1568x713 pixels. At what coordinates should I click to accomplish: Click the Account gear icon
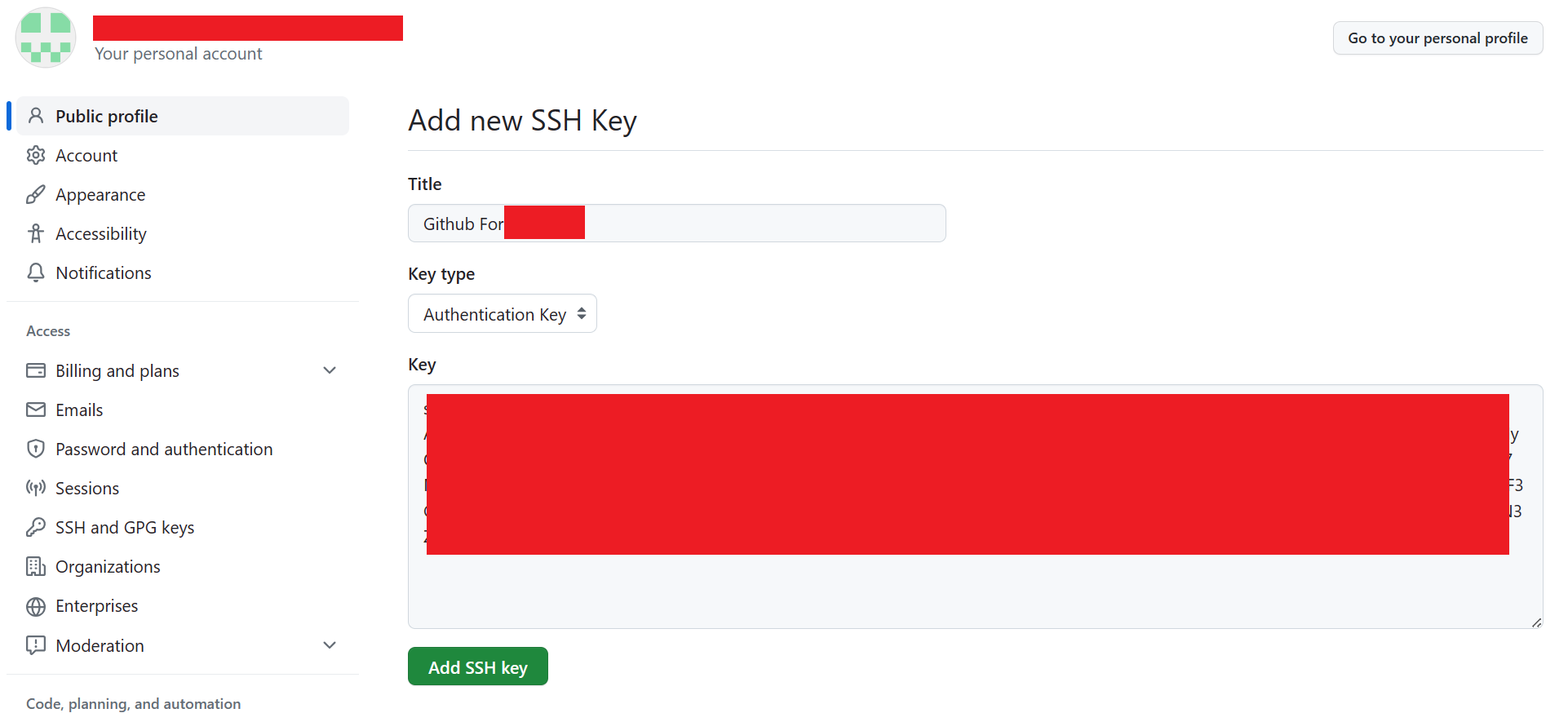(36, 155)
